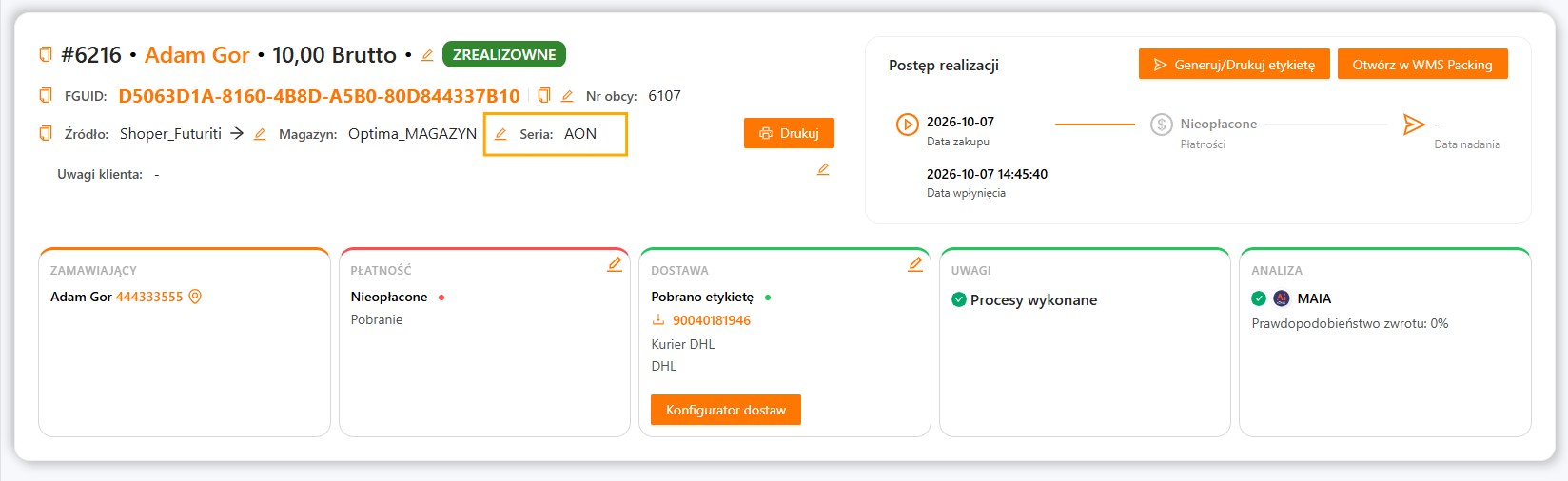The width and height of the screenshot is (1568, 481).
Task: Select the Magazyn value Optima_MAGAZYN
Action: (x=412, y=134)
